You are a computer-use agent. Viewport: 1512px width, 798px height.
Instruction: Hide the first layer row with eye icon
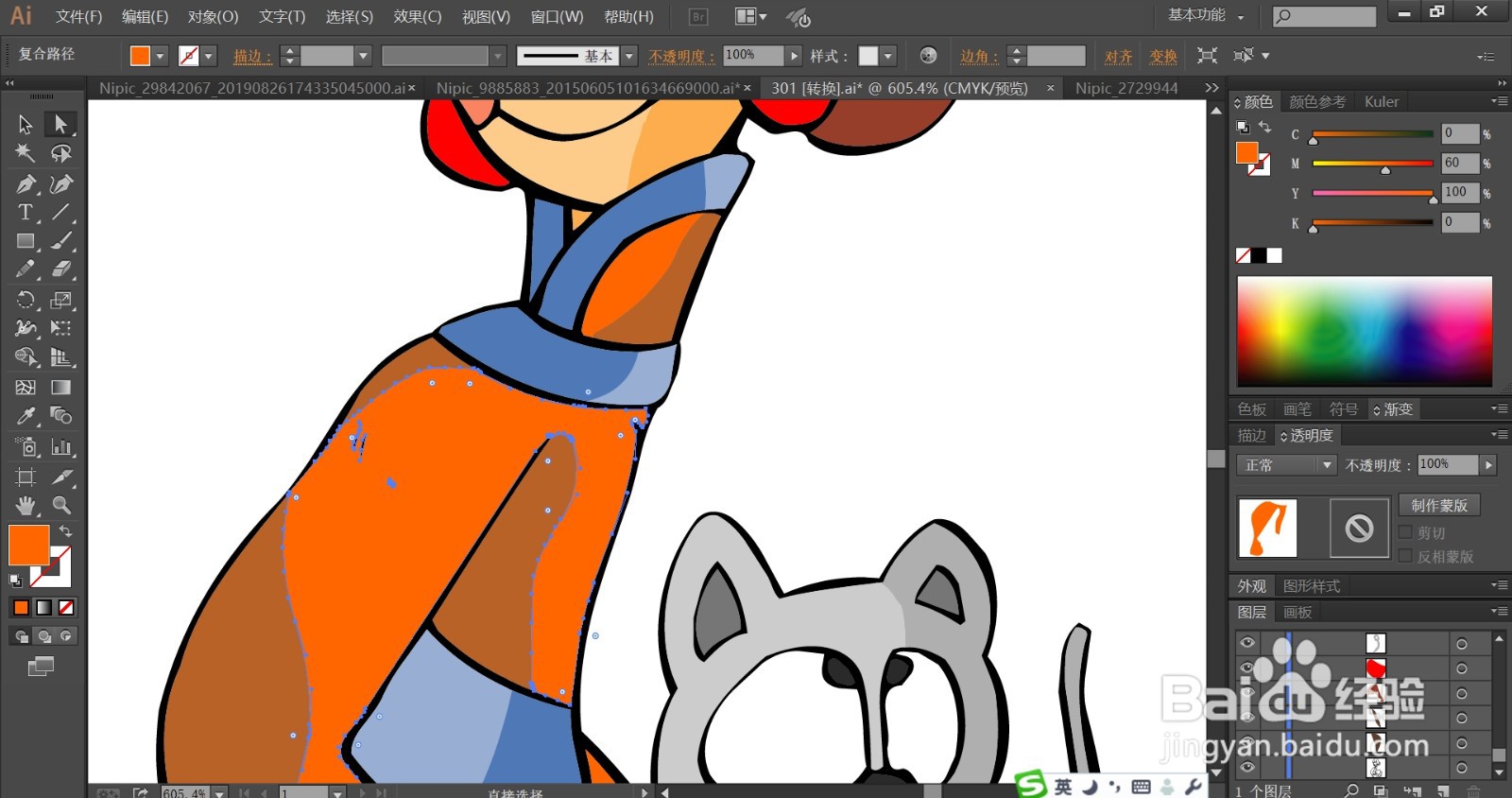click(x=1247, y=643)
